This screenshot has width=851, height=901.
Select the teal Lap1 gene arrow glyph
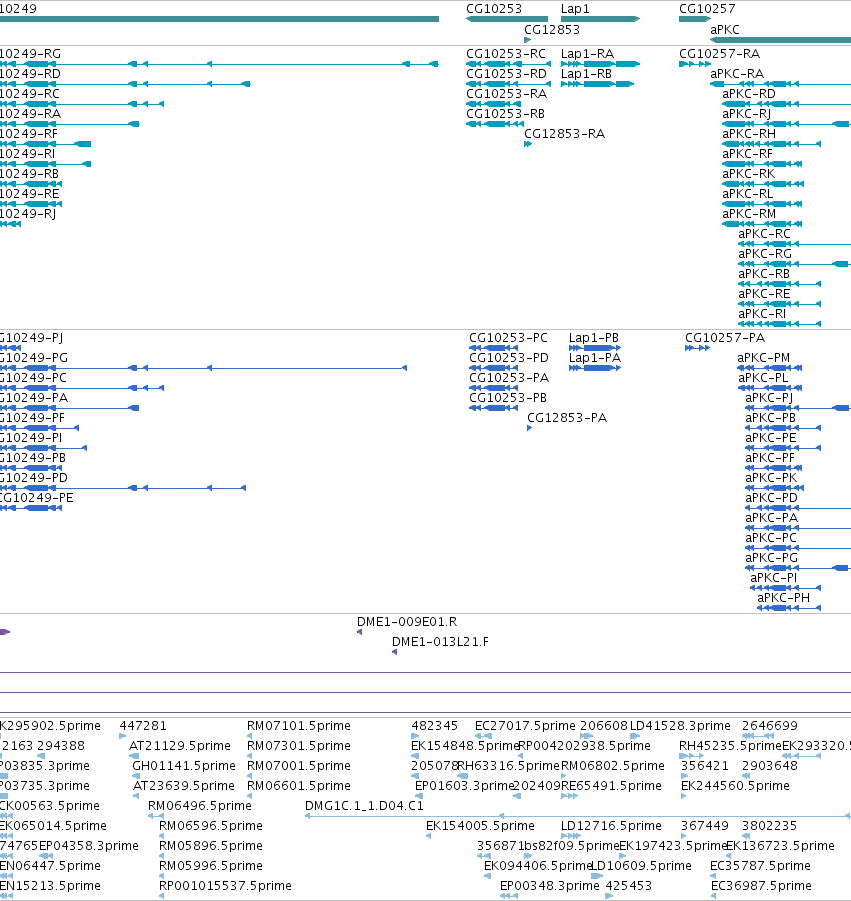pos(600,19)
